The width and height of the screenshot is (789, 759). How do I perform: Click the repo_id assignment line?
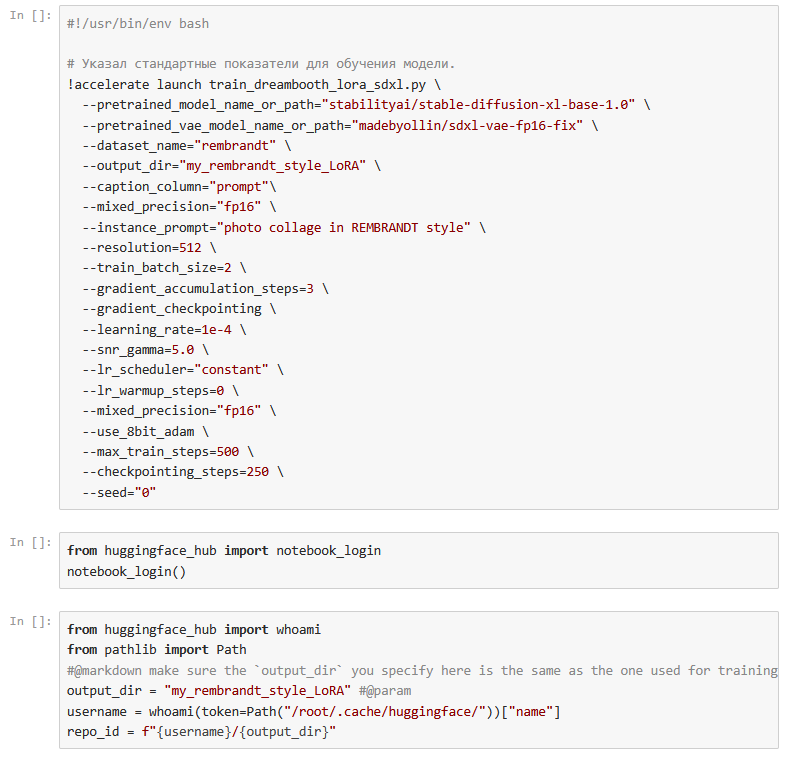201,733
